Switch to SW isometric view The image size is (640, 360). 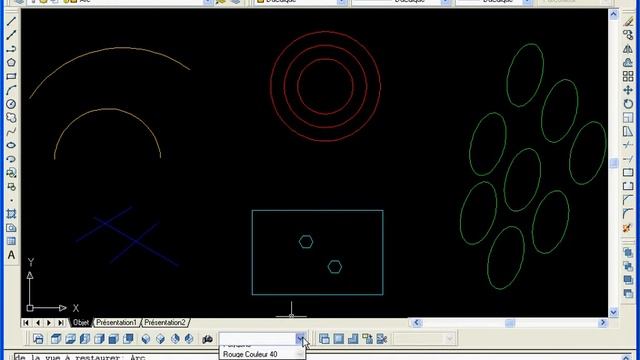coord(146,339)
